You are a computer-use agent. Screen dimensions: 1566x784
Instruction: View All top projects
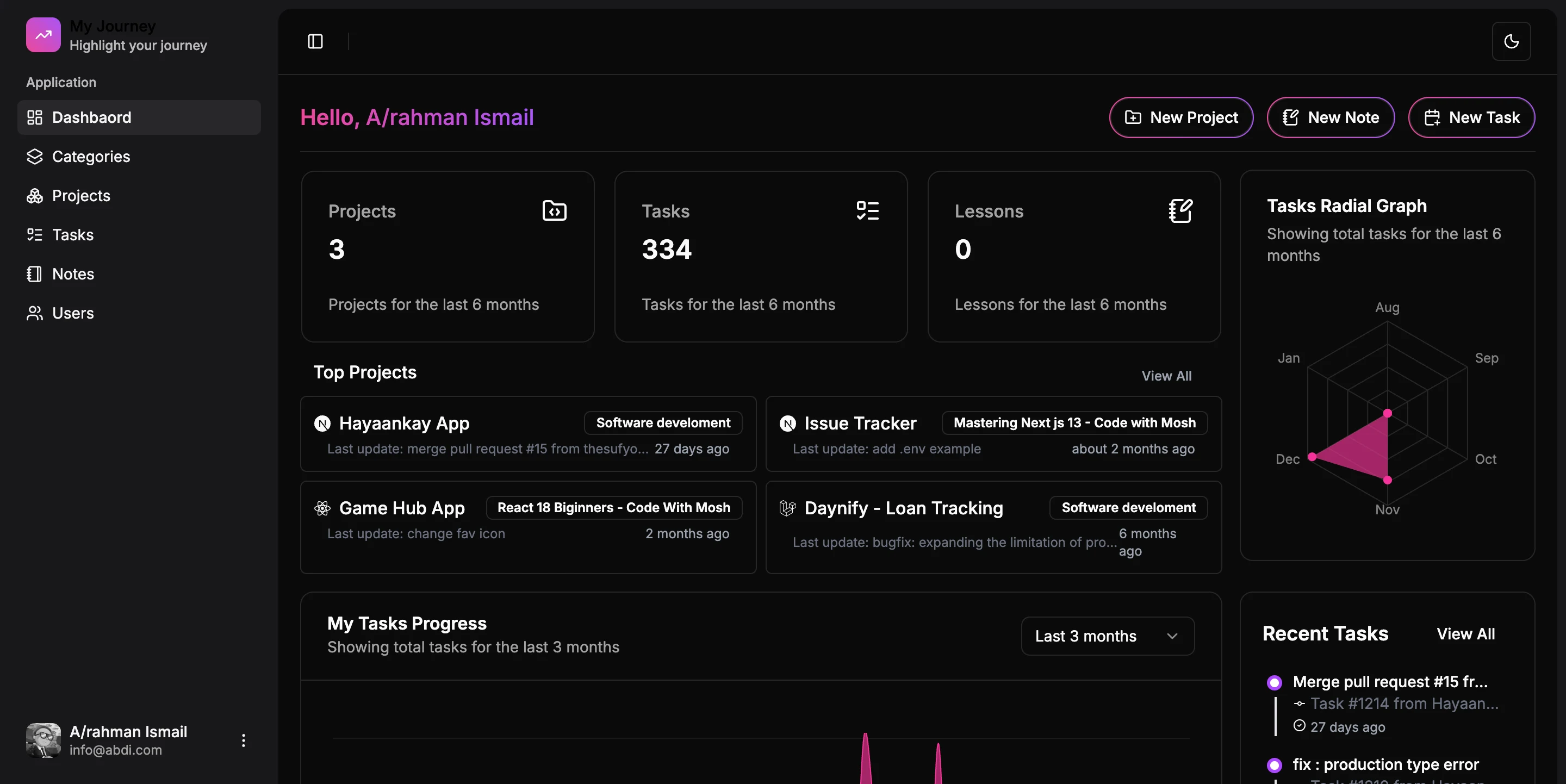pyautogui.click(x=1166, y=376)
